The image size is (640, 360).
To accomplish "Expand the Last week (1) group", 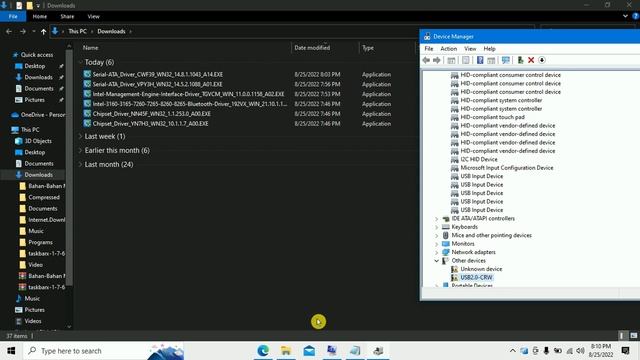I will [80, 136].
